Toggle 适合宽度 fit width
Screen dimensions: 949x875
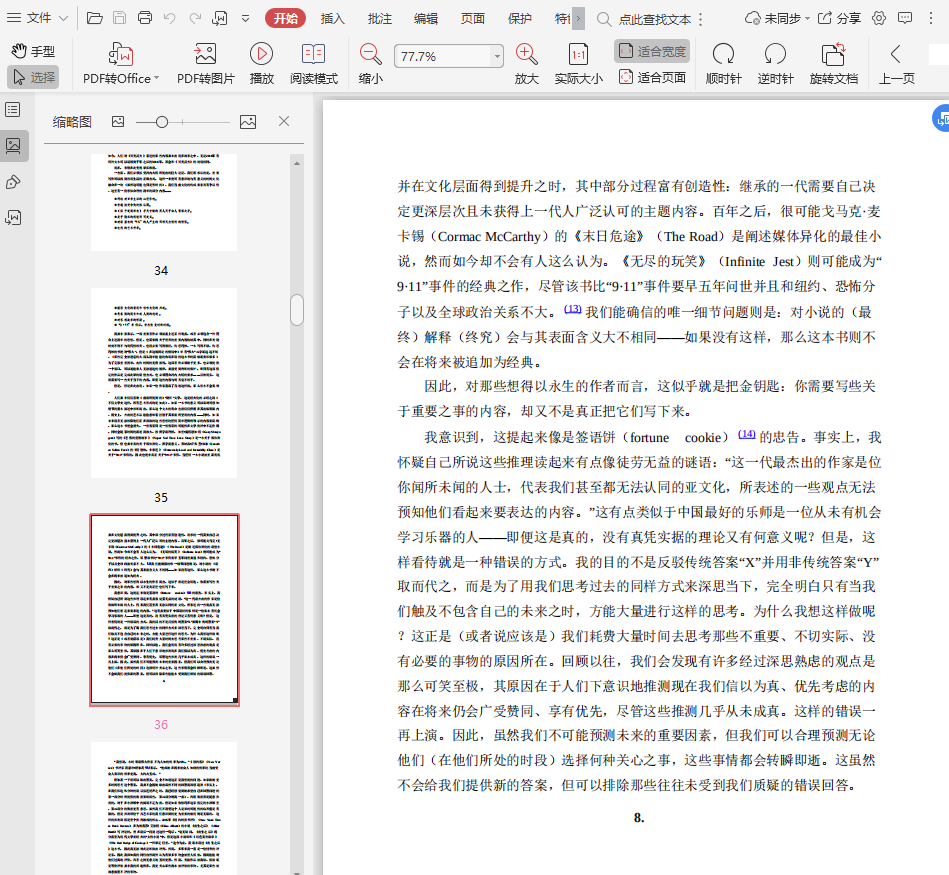click(652, 51)
